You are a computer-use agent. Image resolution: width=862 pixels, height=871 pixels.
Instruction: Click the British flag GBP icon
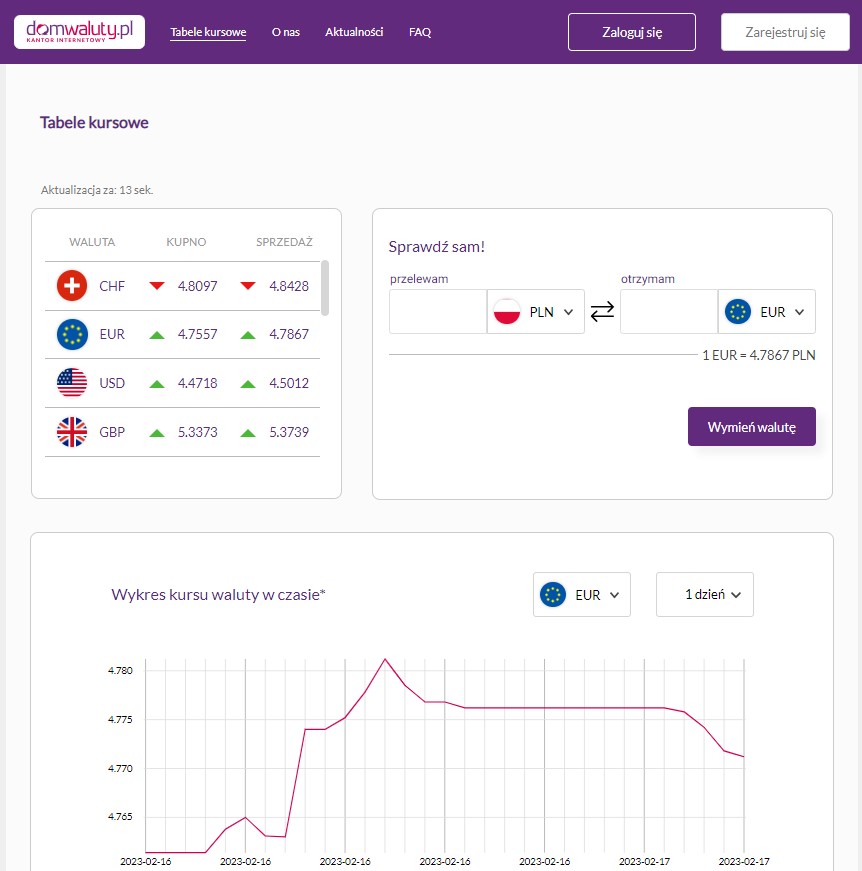(x=72, y=432)
